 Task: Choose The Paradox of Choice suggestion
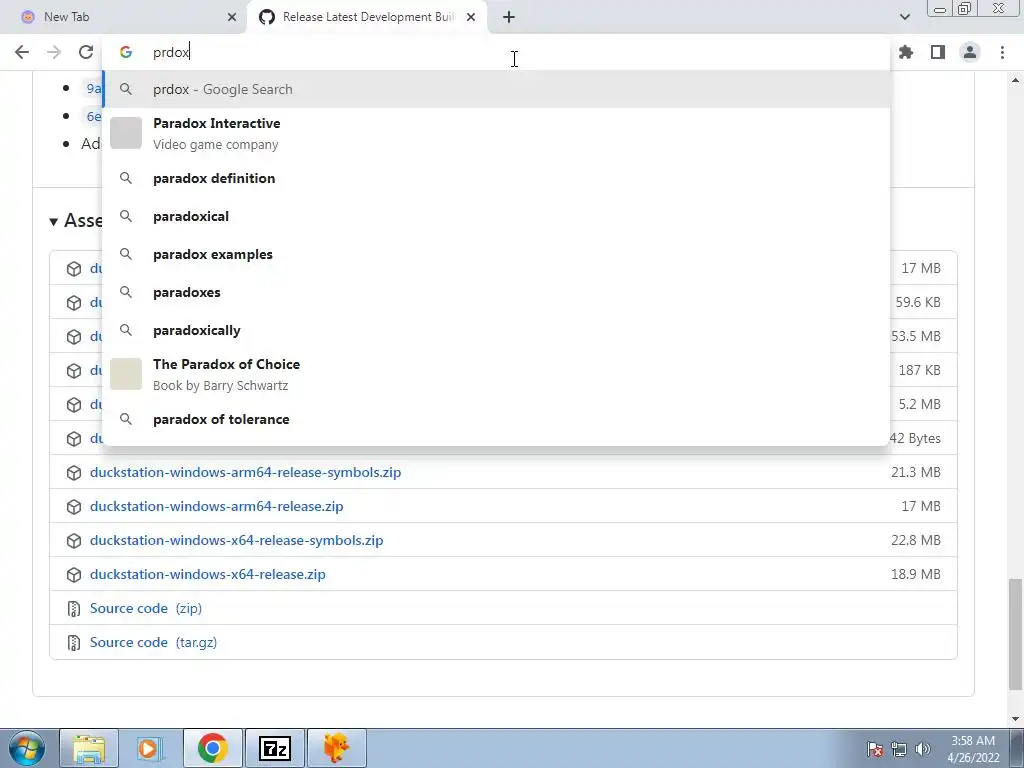point(496,374)
